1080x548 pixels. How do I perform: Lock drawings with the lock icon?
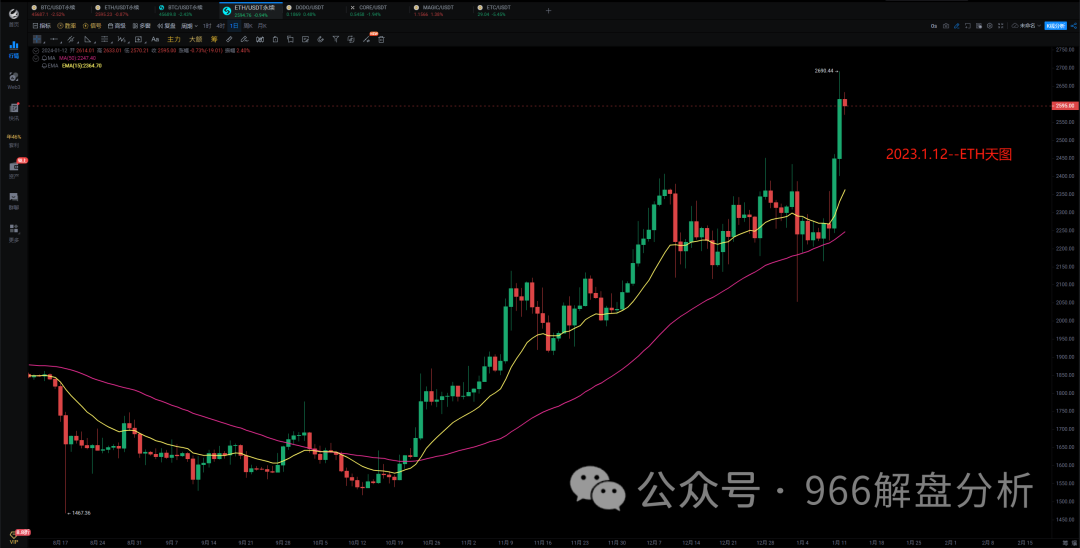coord(276,39)
